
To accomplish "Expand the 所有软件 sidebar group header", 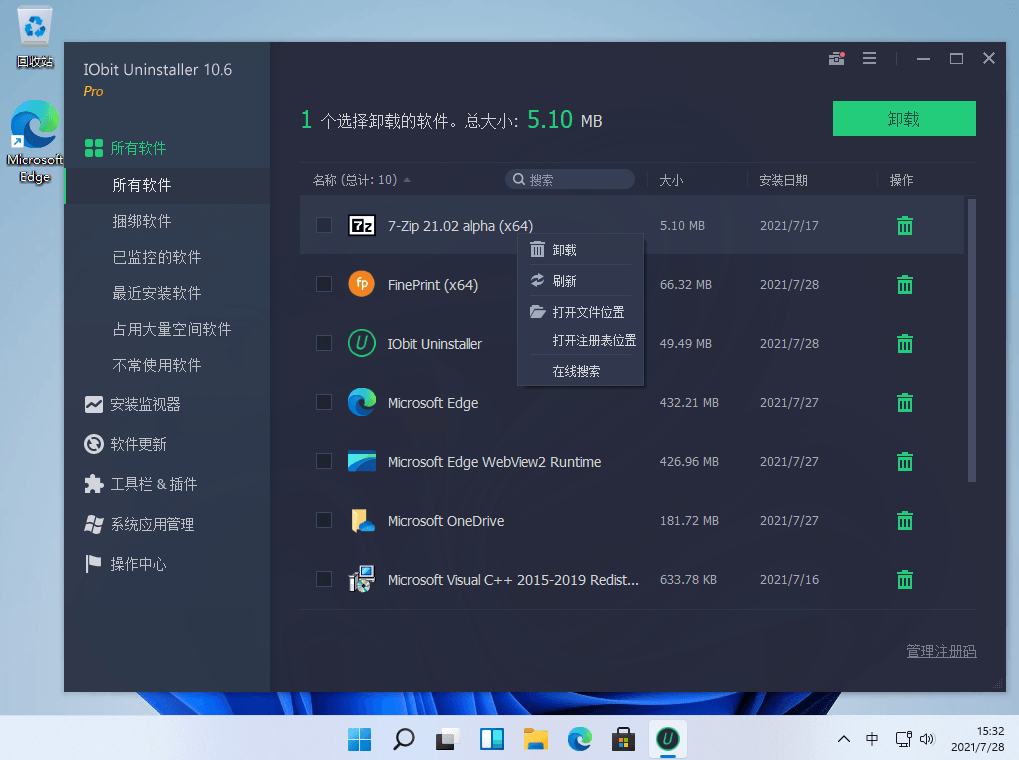I will (125, 148).
